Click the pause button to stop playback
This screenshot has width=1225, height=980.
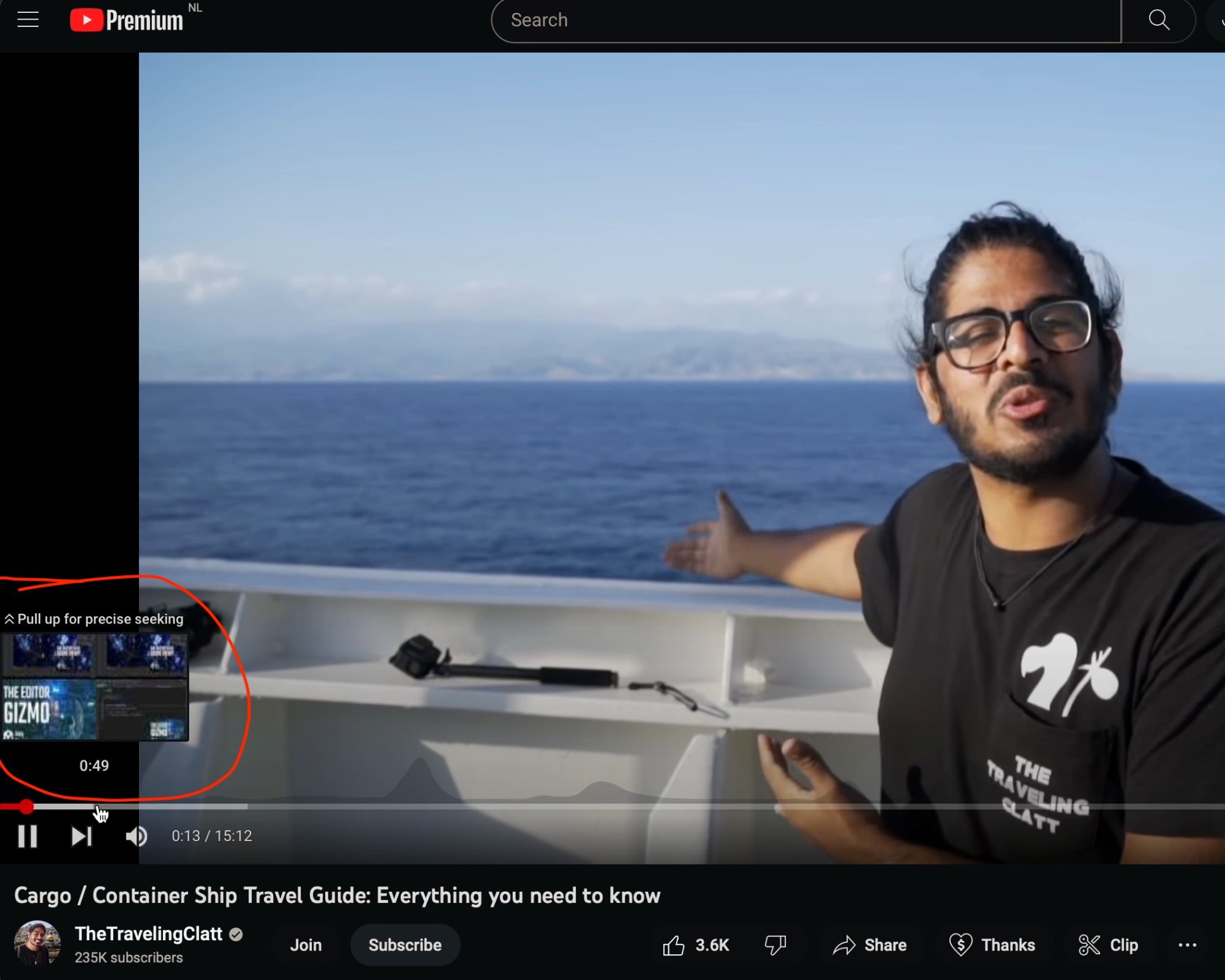[28, 836]
